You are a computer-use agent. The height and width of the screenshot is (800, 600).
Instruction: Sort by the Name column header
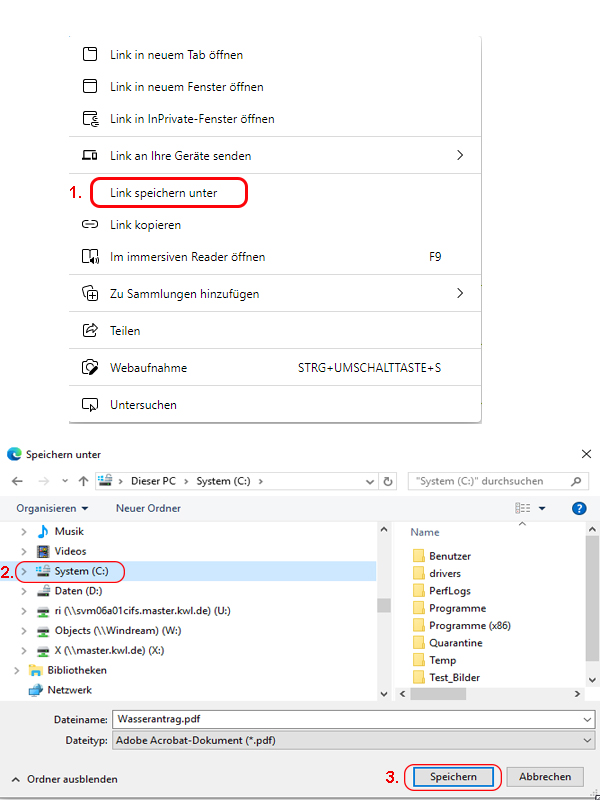(x=424, y=532)
